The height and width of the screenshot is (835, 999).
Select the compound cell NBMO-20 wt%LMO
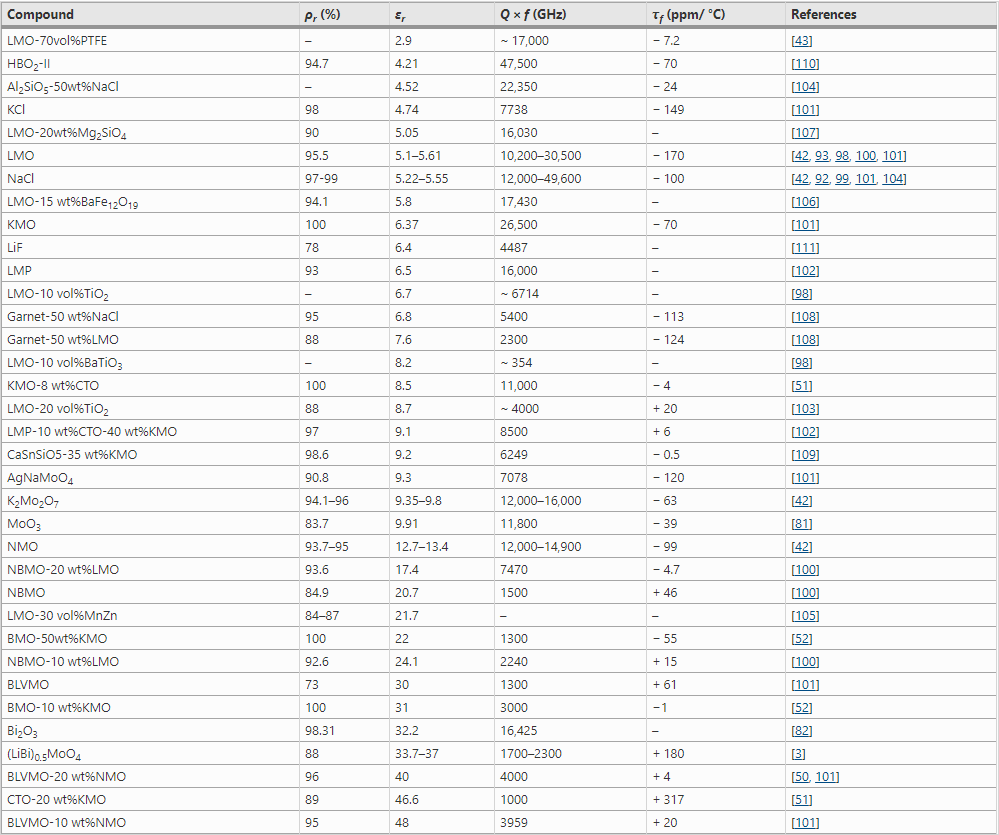click(x=63, y=569)
